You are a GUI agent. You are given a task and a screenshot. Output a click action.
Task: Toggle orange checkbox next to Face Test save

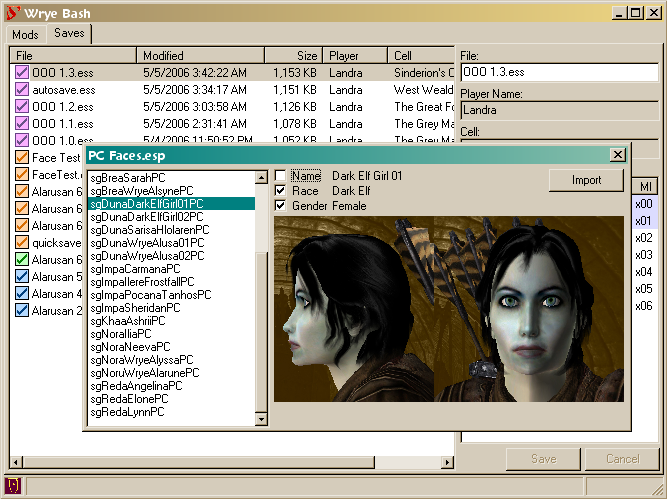coord(22,157)
